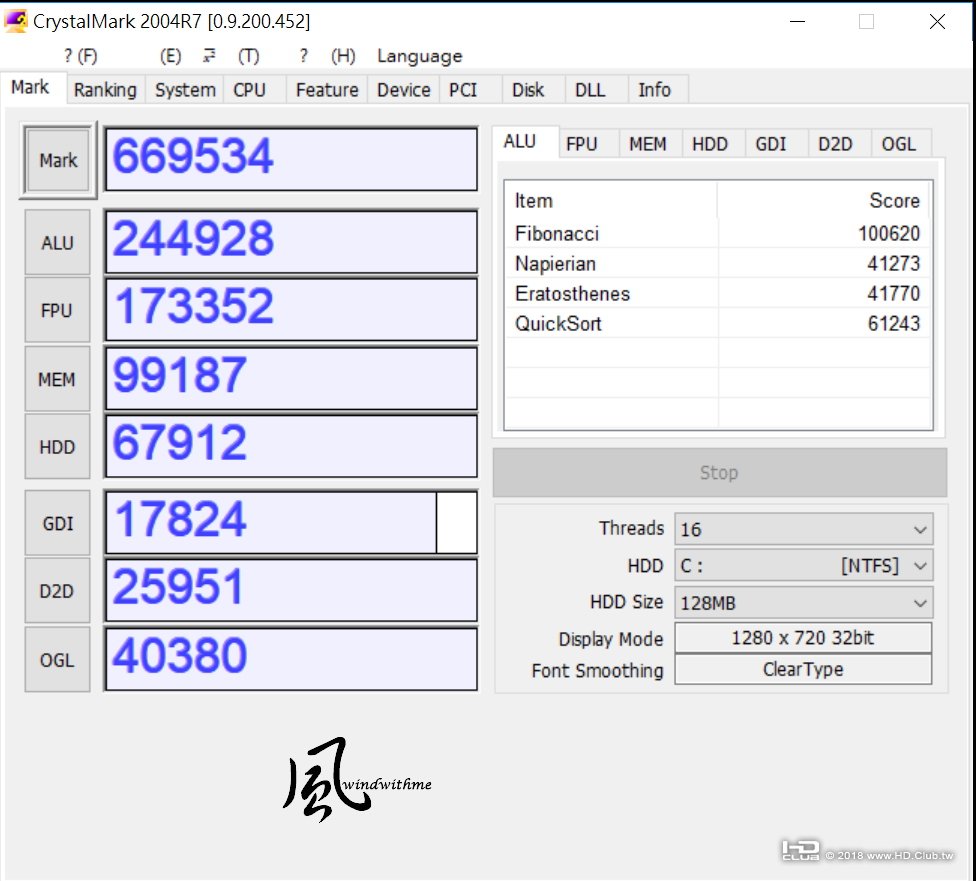Select the Fibonacci row in score list
The height and width of the screenshot is (881, 976).
tap(718, 233)
